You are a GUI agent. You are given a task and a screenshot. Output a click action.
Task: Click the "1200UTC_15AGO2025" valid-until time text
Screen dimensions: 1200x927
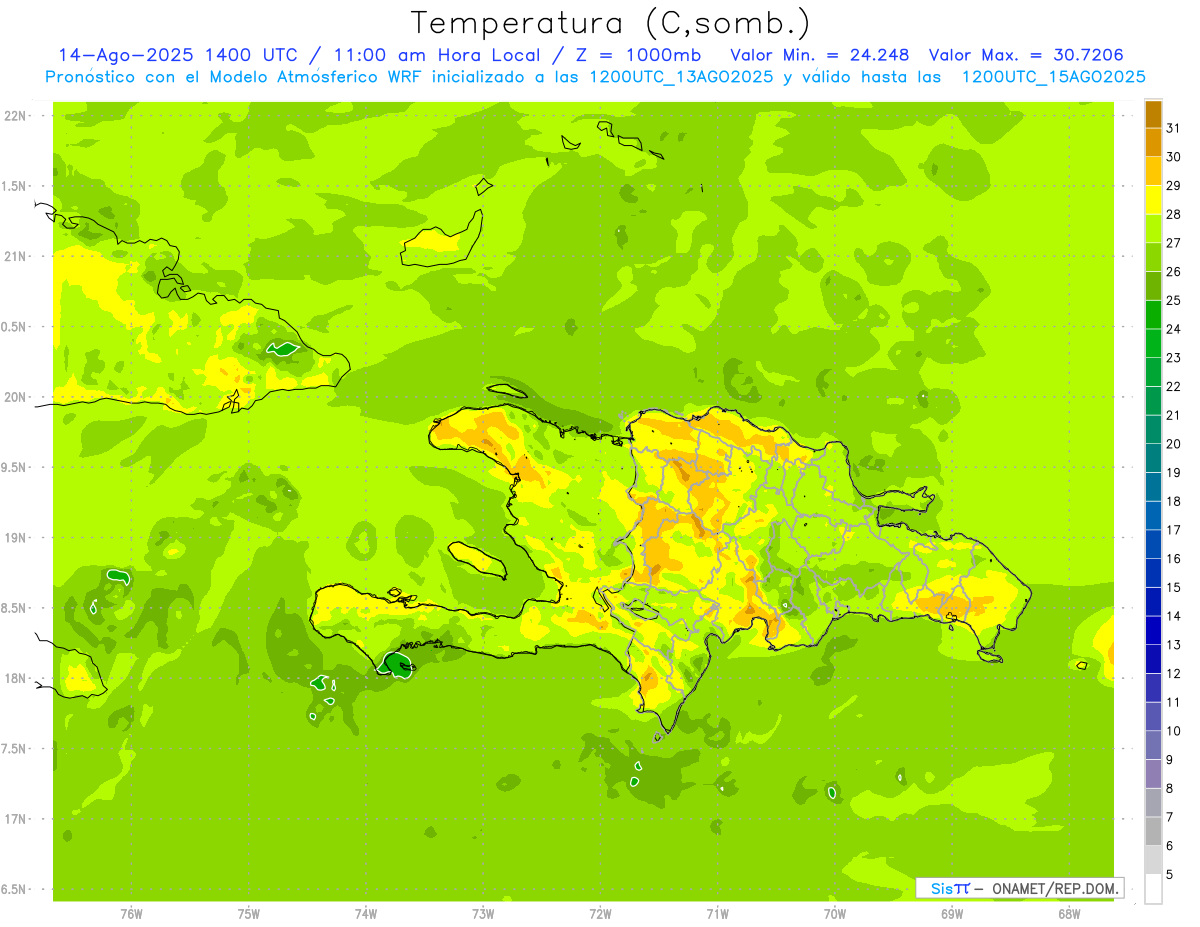[1053, 77]
